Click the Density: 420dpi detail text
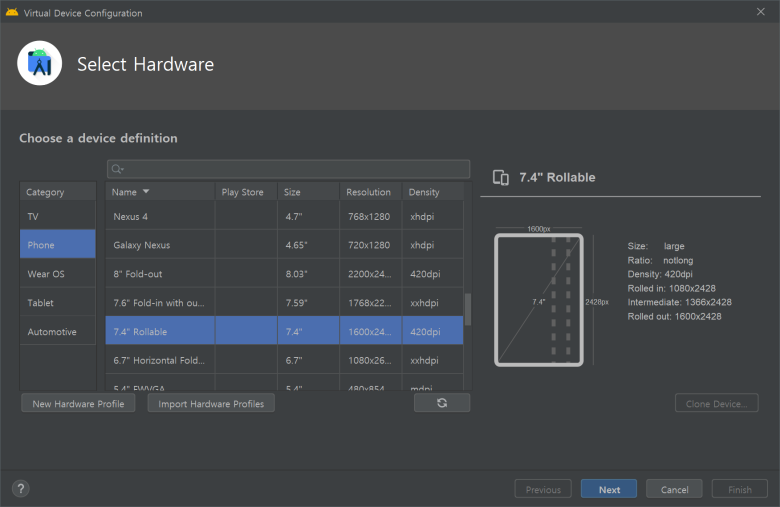 point(660,274)
